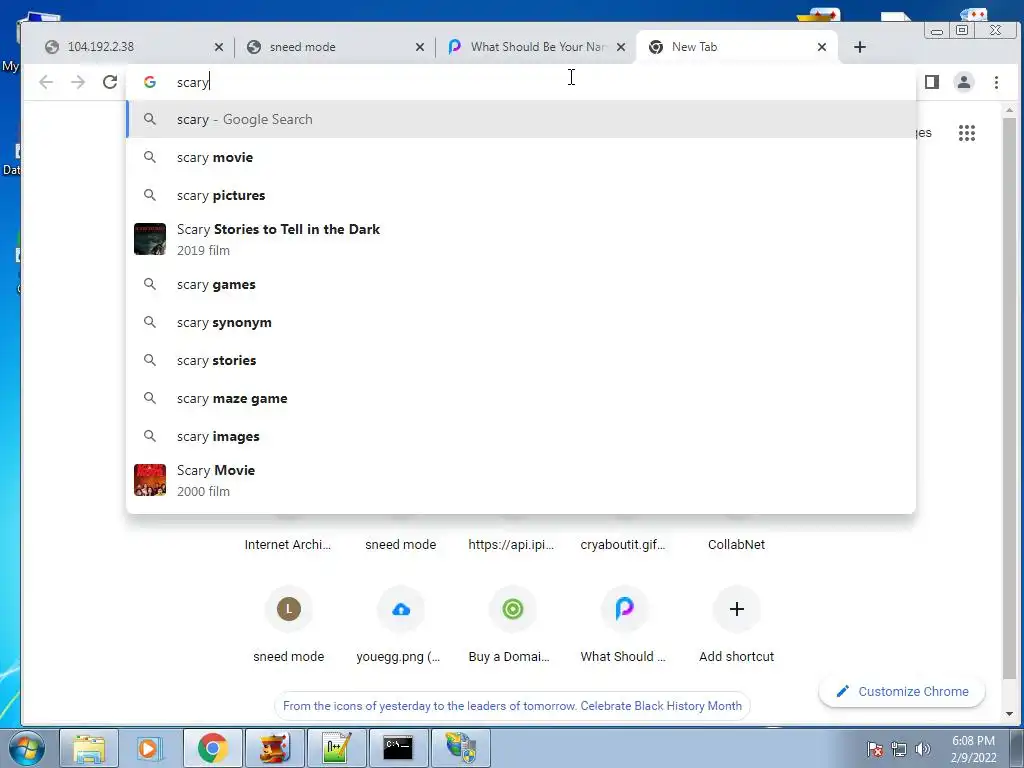The width and height of the screenshot is (1024, 768).
Task: Open the youegg.png shortcut
Action: pos(400,626)
